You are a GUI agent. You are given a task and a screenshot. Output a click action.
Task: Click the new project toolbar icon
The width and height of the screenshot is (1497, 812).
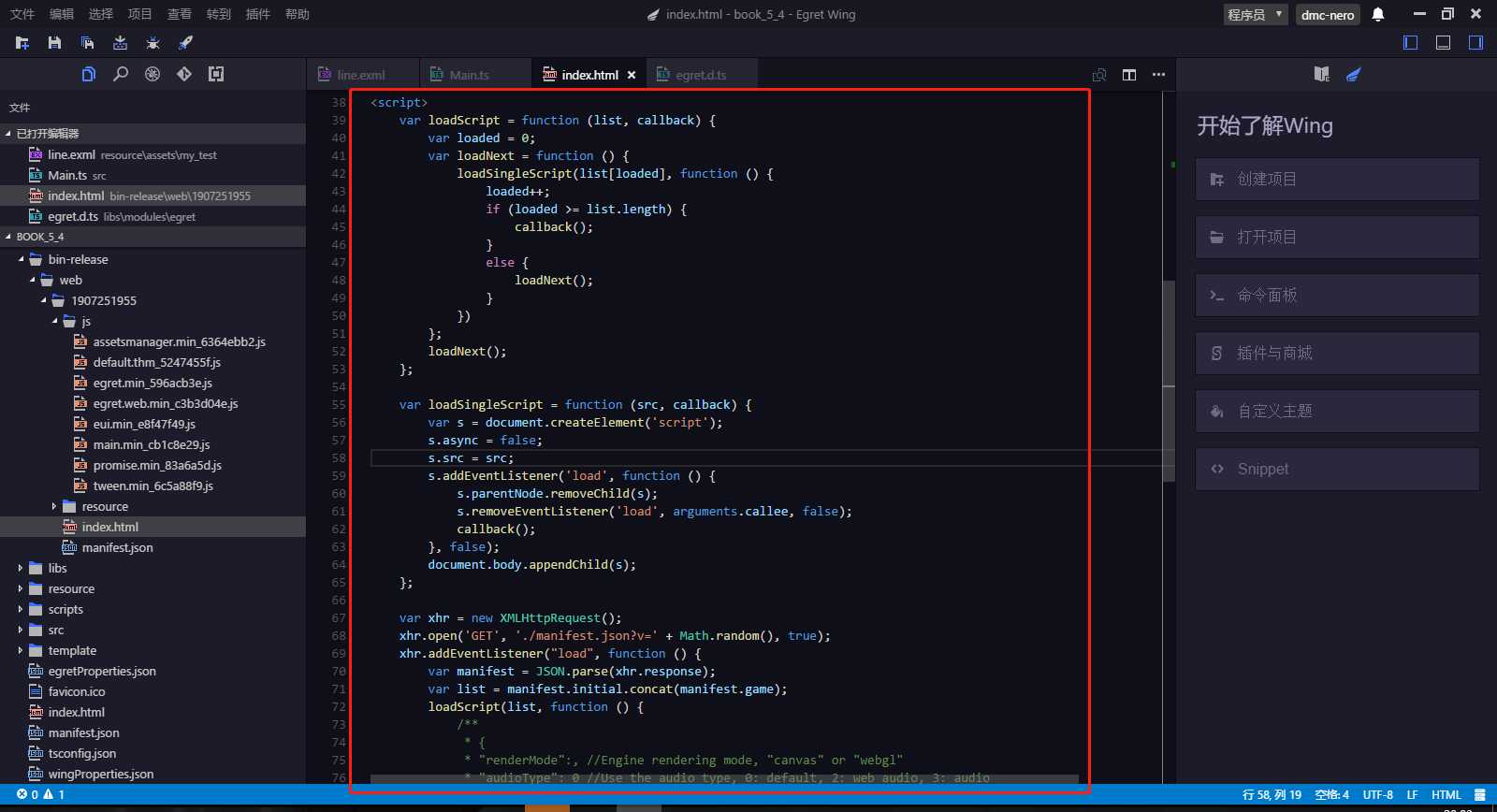pyautogui.click(x=22, y=43)
